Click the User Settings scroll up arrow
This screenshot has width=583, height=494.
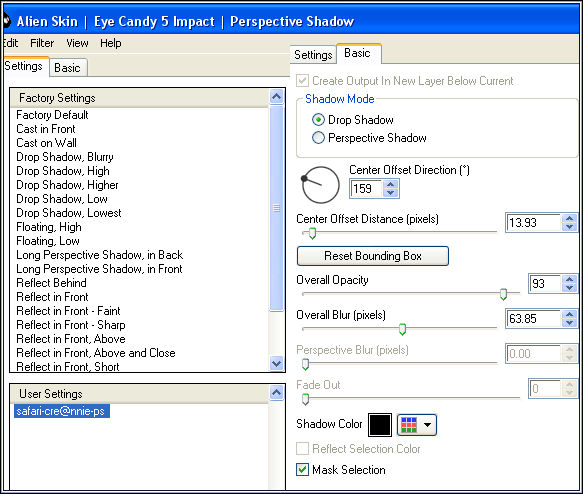[x=276, y=392]
